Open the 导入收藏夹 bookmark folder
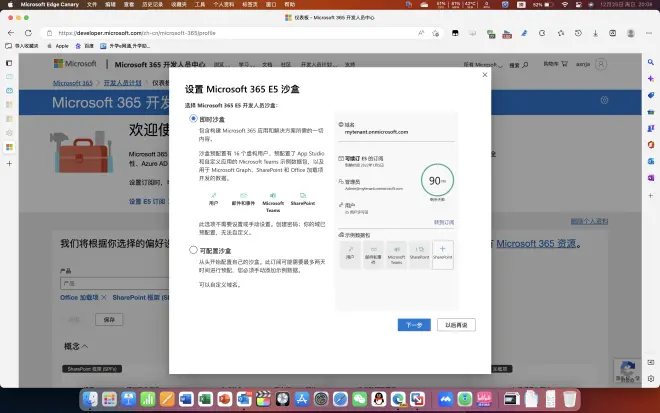This screenshot has height=413, width=660. [x=22, y=46]
